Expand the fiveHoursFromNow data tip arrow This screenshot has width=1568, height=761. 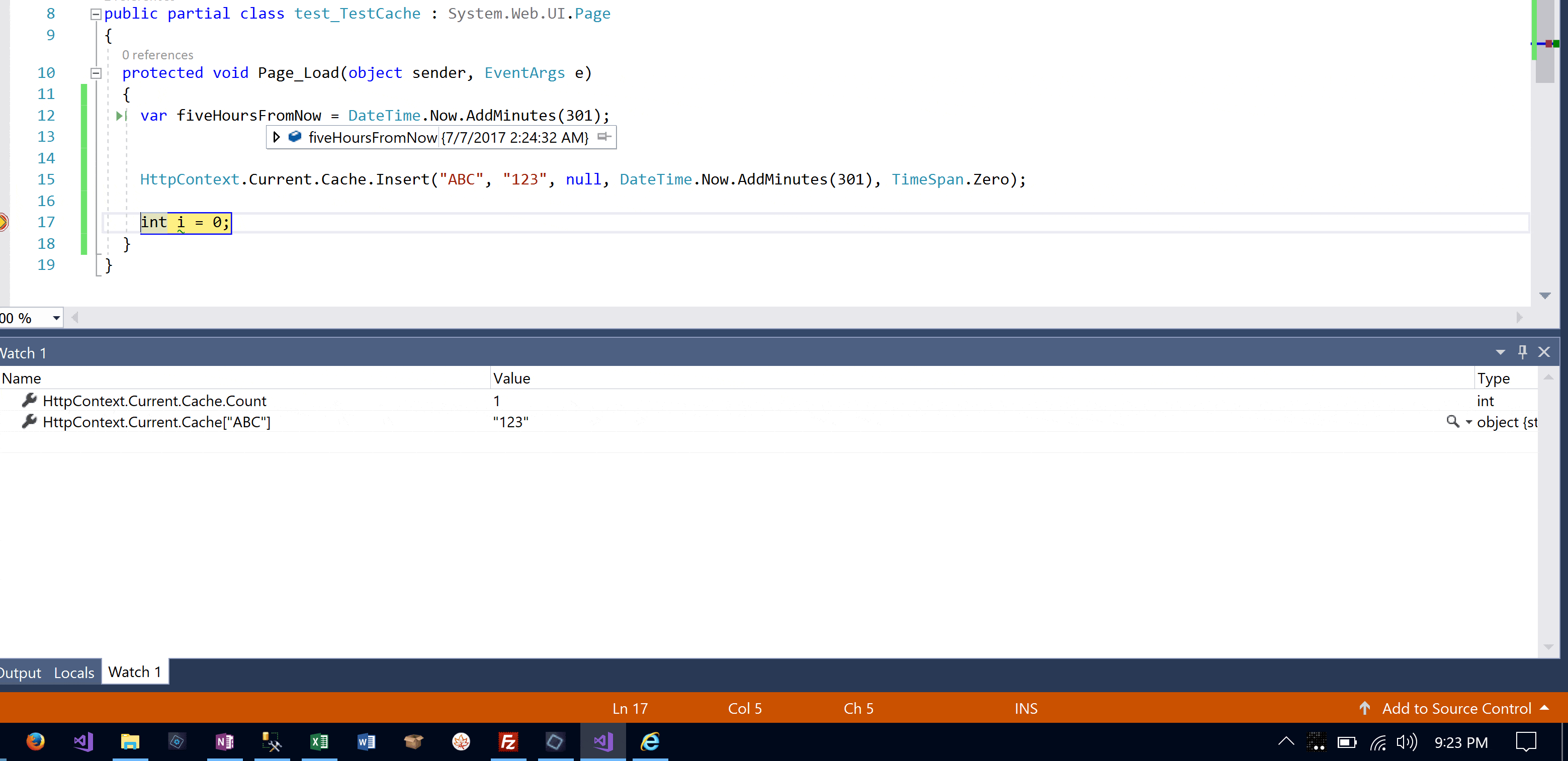277,137
